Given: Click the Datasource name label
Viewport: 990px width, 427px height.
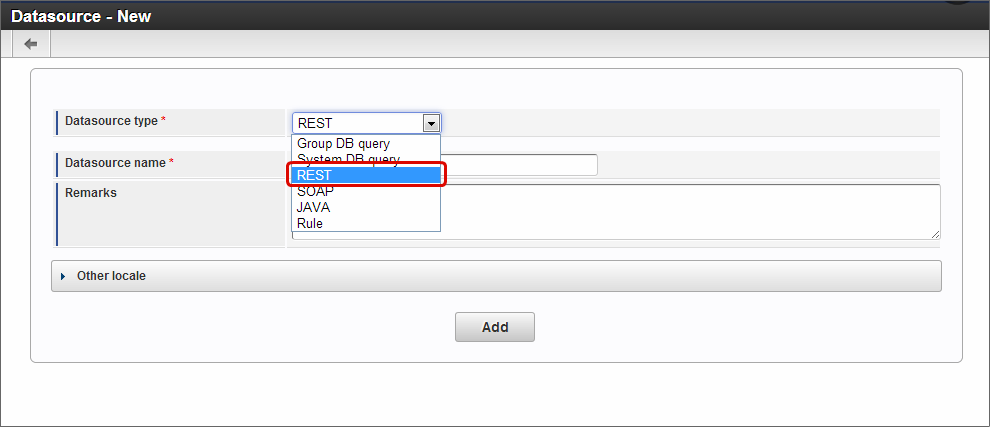Looking at the screenshot, I should point(115,162).
